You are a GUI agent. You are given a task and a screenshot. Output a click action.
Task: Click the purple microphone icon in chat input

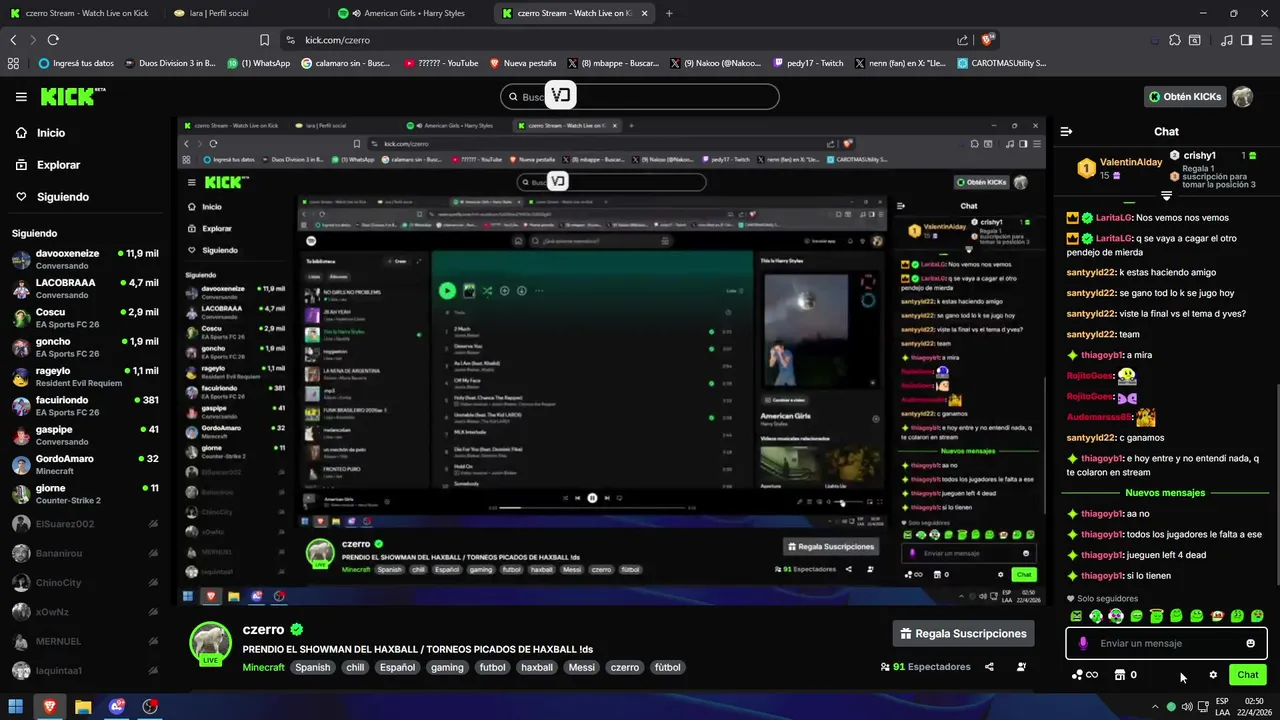1083,643
